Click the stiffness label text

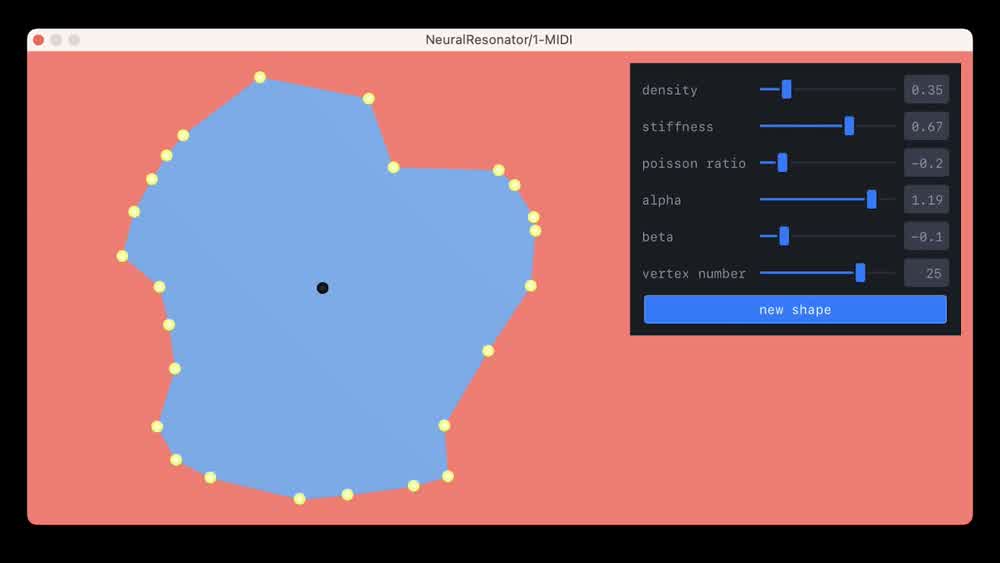point(677,126)
